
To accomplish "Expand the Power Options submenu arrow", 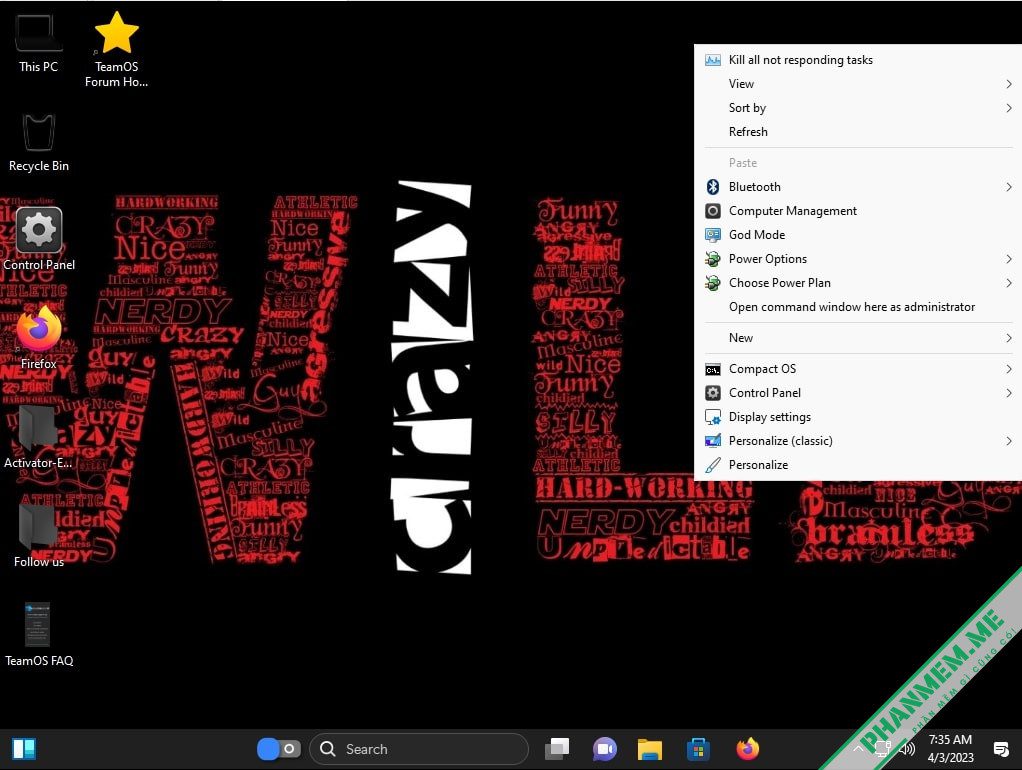I will (x=1008, y=259).
